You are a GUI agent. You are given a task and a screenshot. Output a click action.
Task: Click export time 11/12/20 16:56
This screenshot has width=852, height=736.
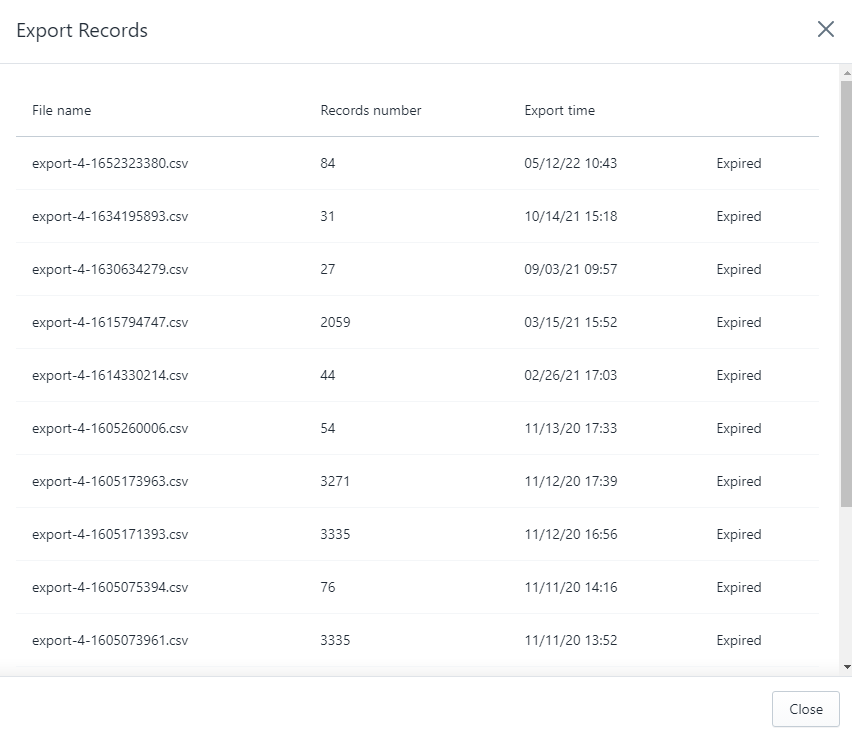(571, 534)
